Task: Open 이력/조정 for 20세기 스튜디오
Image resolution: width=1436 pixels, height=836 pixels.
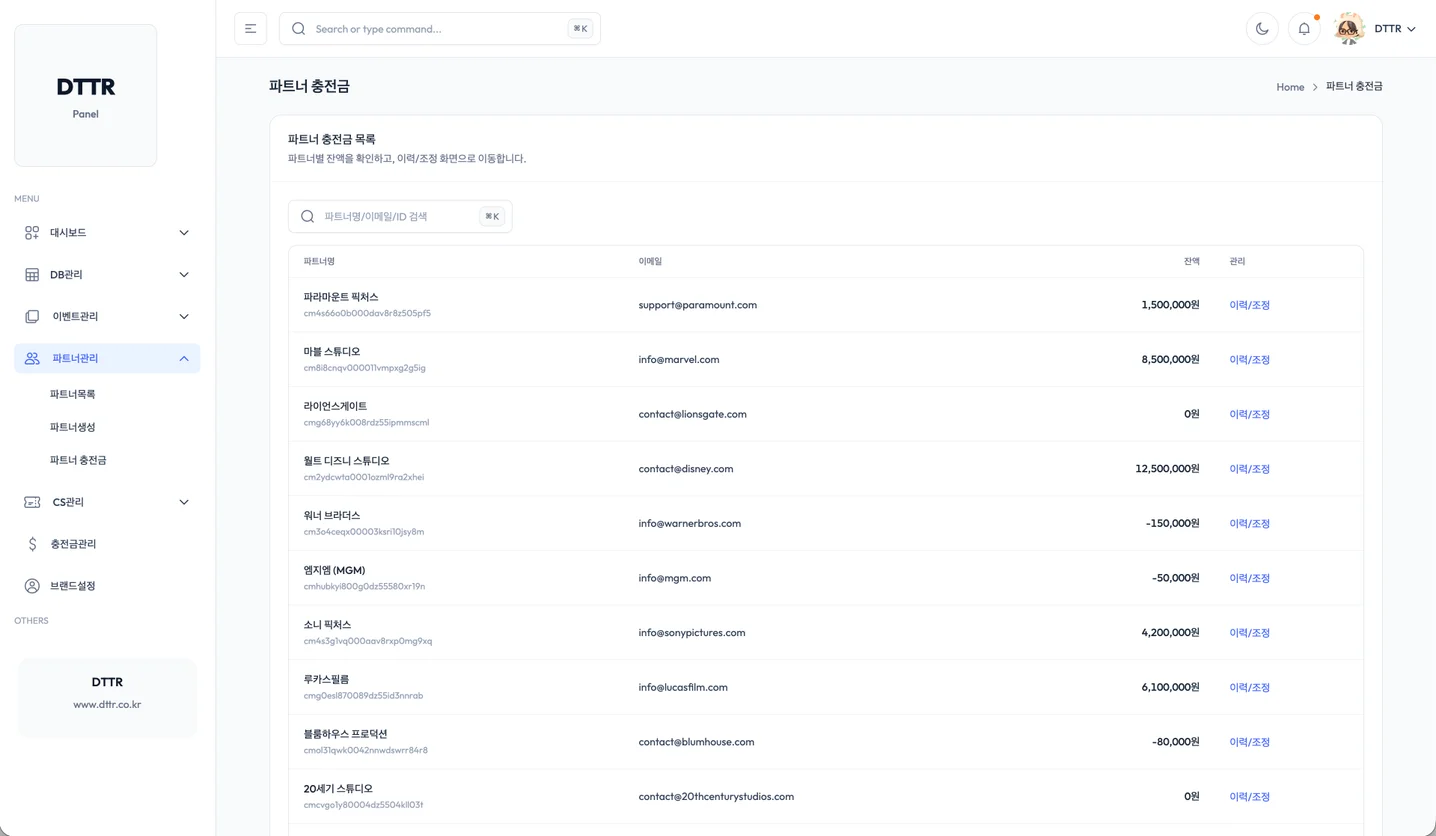Action: pos(1249,797)
